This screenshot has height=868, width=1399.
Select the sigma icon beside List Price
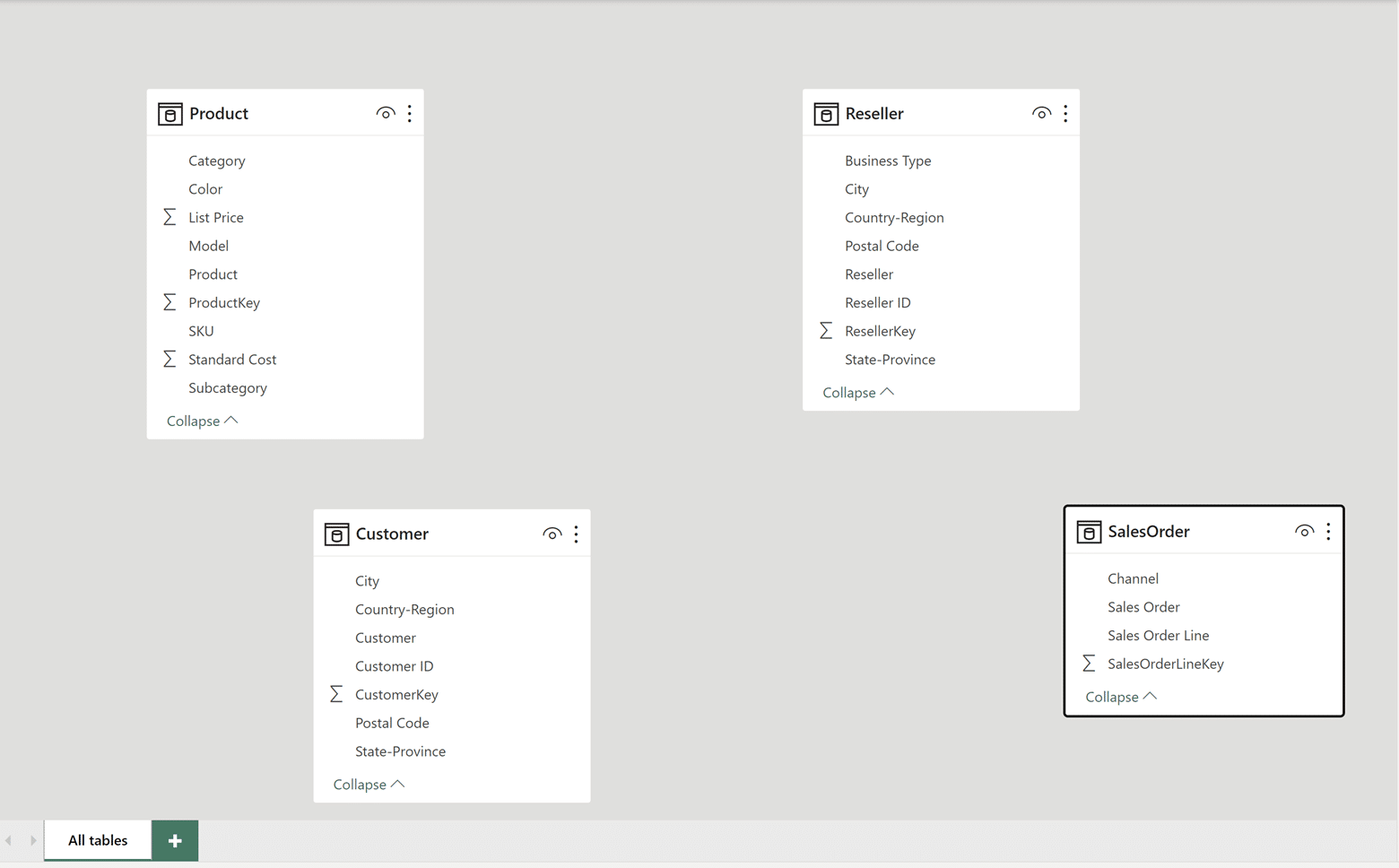(x=169, y=216)
